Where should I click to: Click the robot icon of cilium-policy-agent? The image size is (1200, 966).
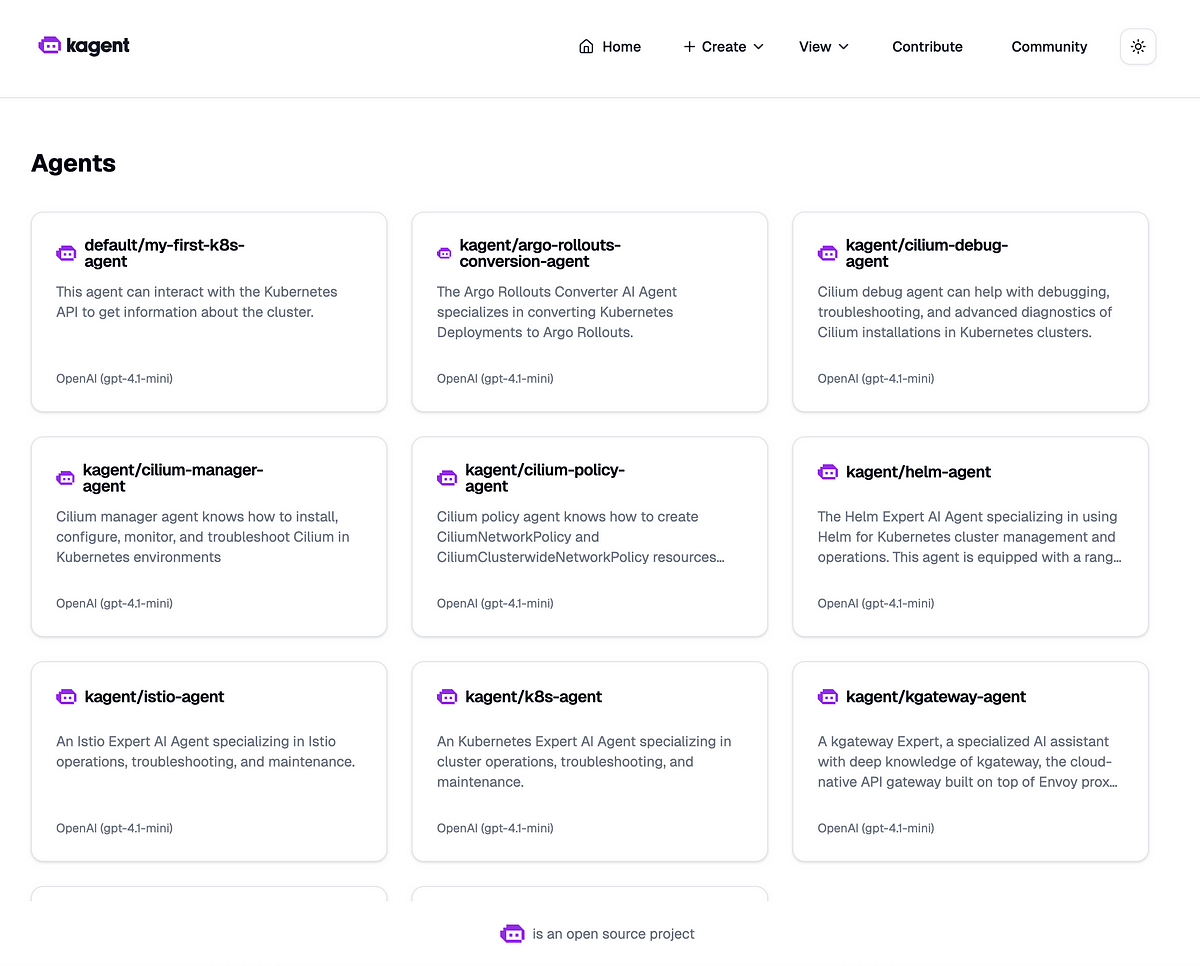(447, 478)
